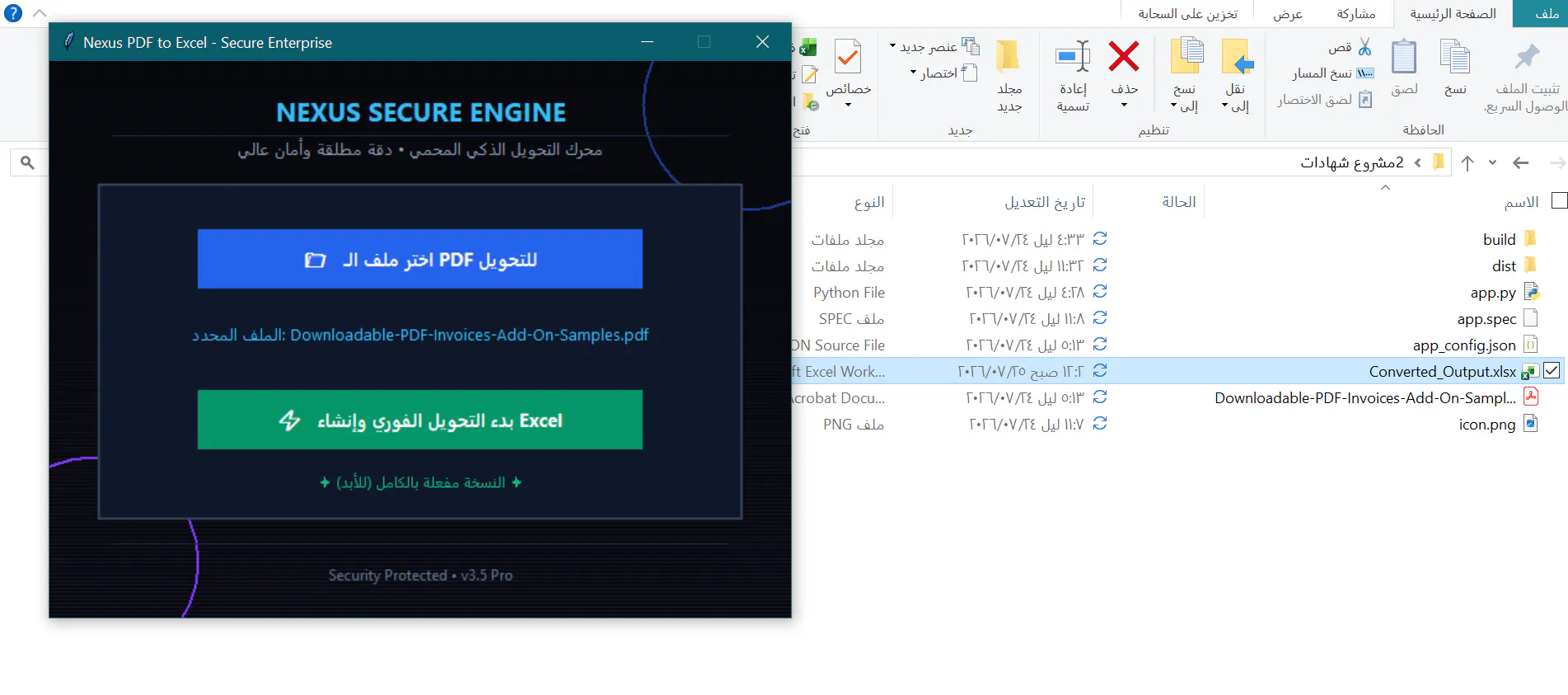Click the sync status icon for build row
This screenshot has width=1568, height=695.
pos(1100,239)
